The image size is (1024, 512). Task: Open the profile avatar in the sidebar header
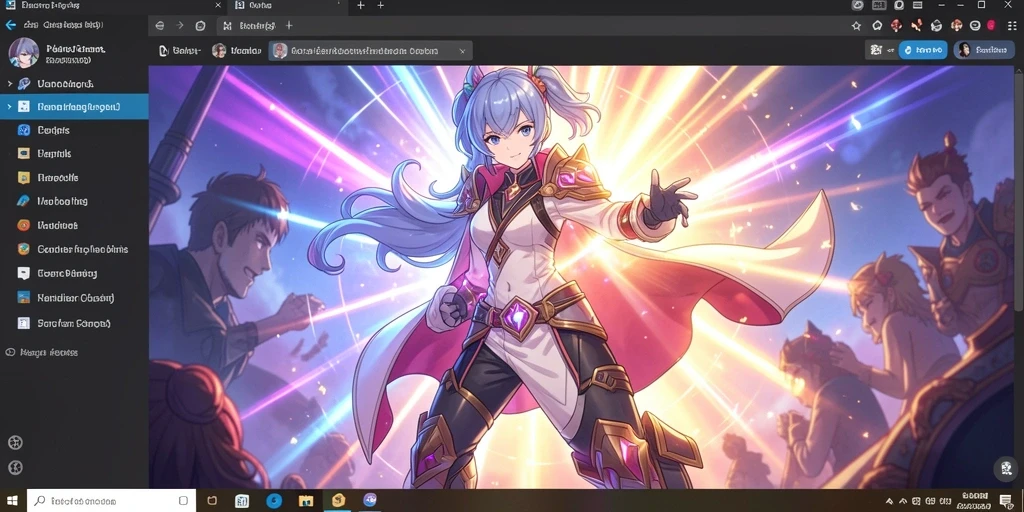pos(24,53)
